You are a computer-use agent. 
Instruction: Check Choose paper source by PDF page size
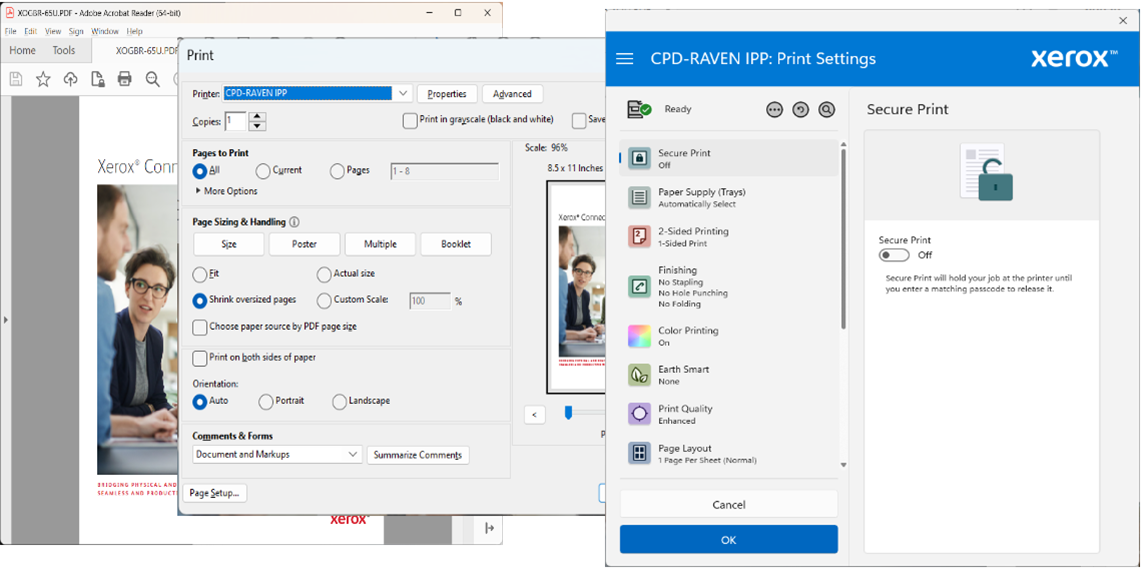click(199, 328)
